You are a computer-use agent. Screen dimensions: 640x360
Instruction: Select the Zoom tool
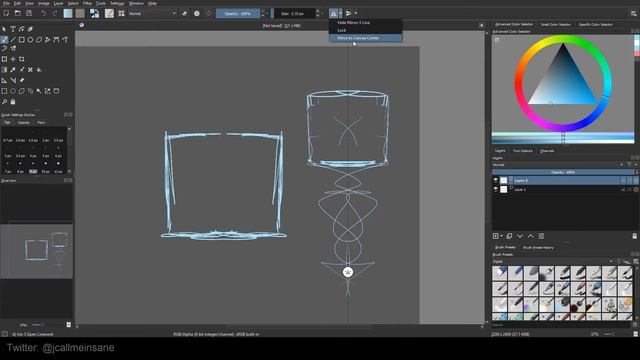point(4,102)
